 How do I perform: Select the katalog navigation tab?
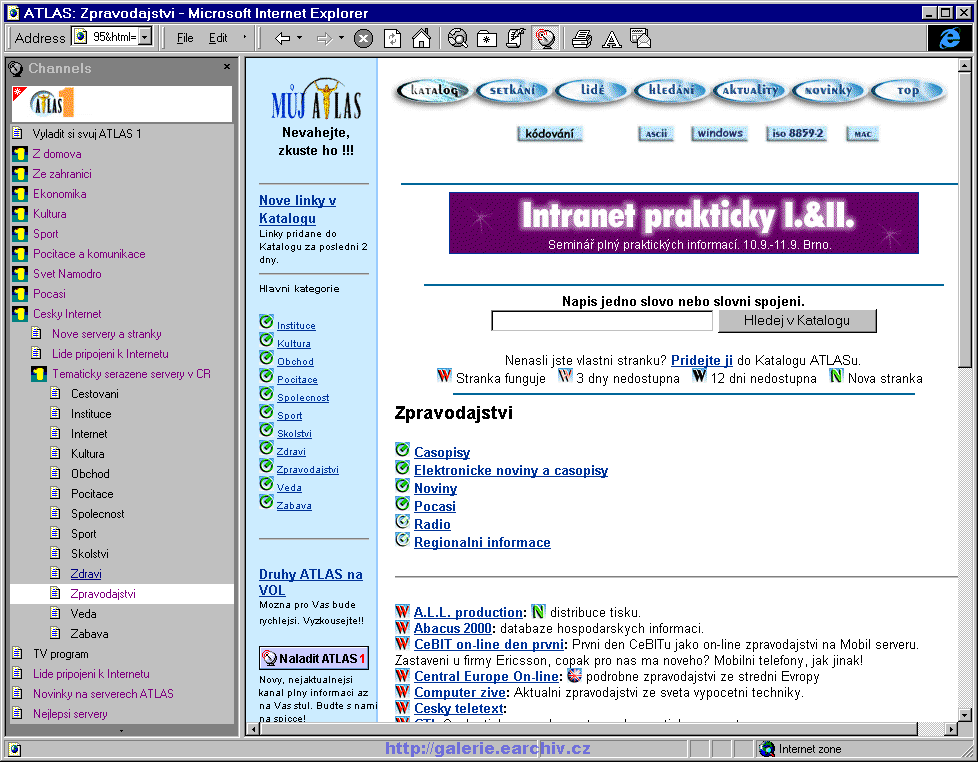[433, 90]
